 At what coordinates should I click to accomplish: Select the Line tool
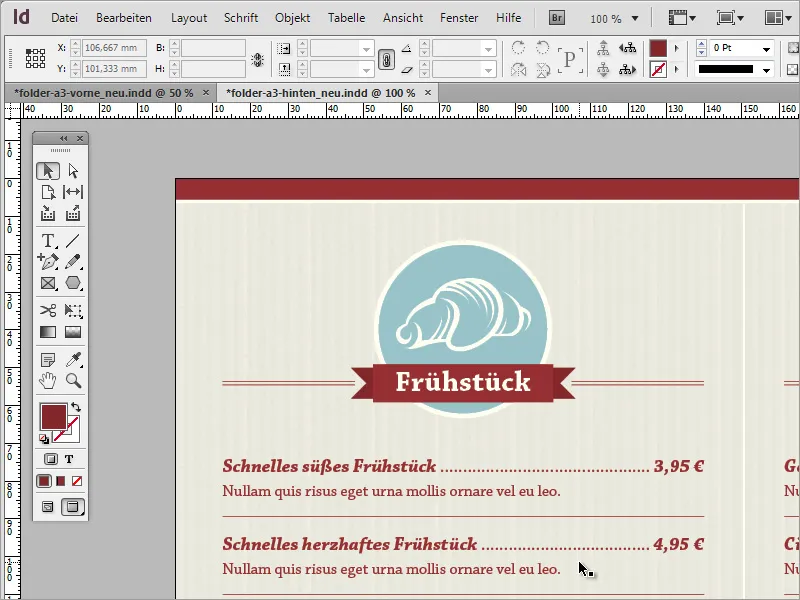click(73, 240)
